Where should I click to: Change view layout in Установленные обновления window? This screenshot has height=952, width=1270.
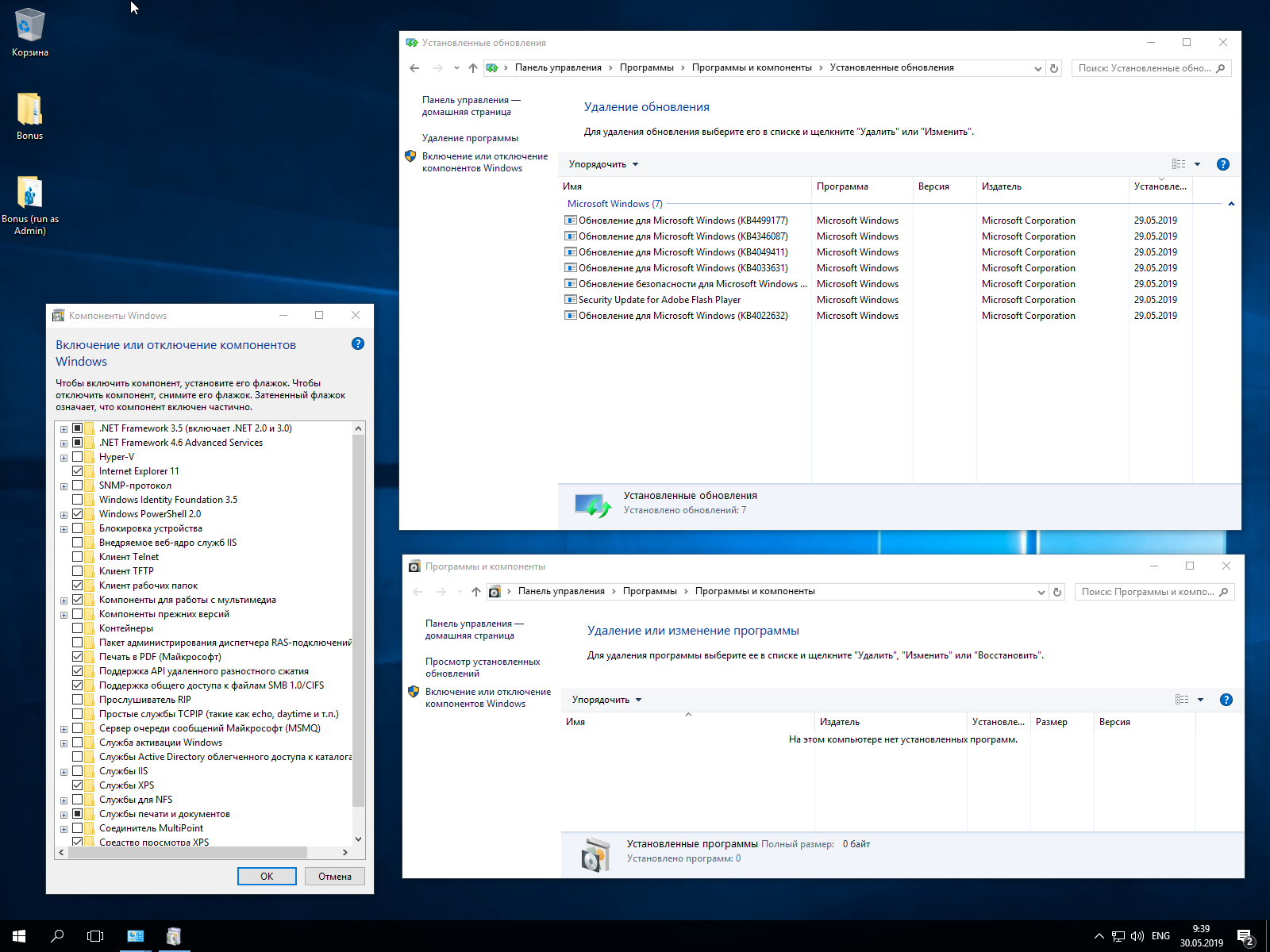tap(1180, 164)
